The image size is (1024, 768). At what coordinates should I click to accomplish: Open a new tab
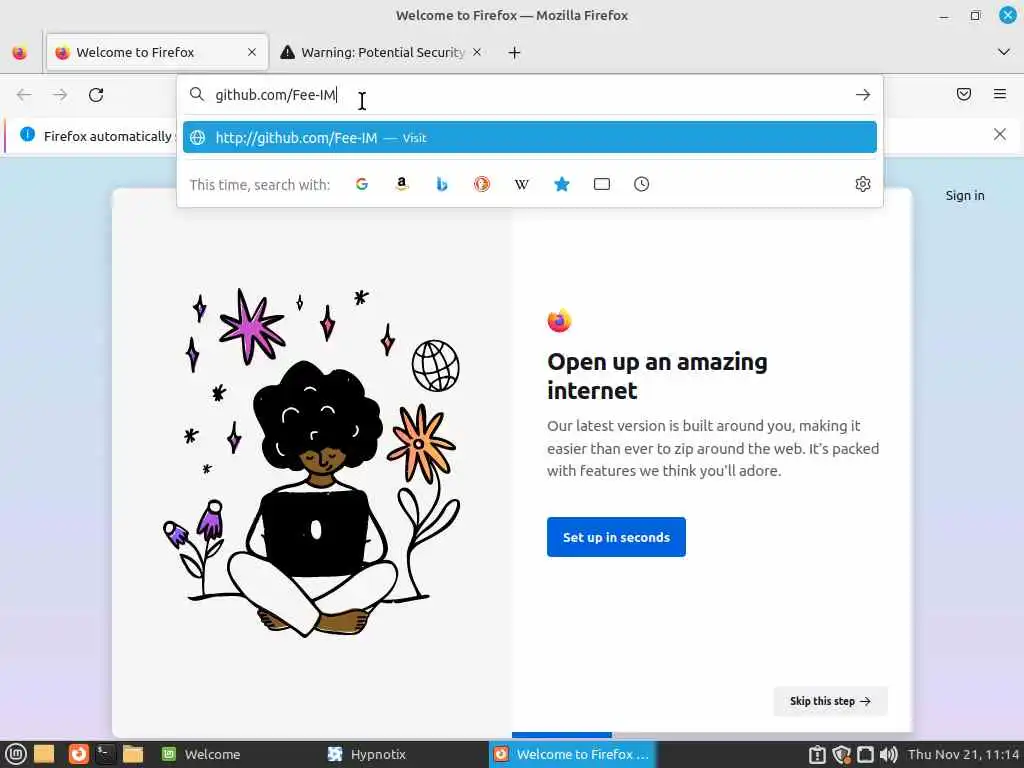click(x=514, y=52)
